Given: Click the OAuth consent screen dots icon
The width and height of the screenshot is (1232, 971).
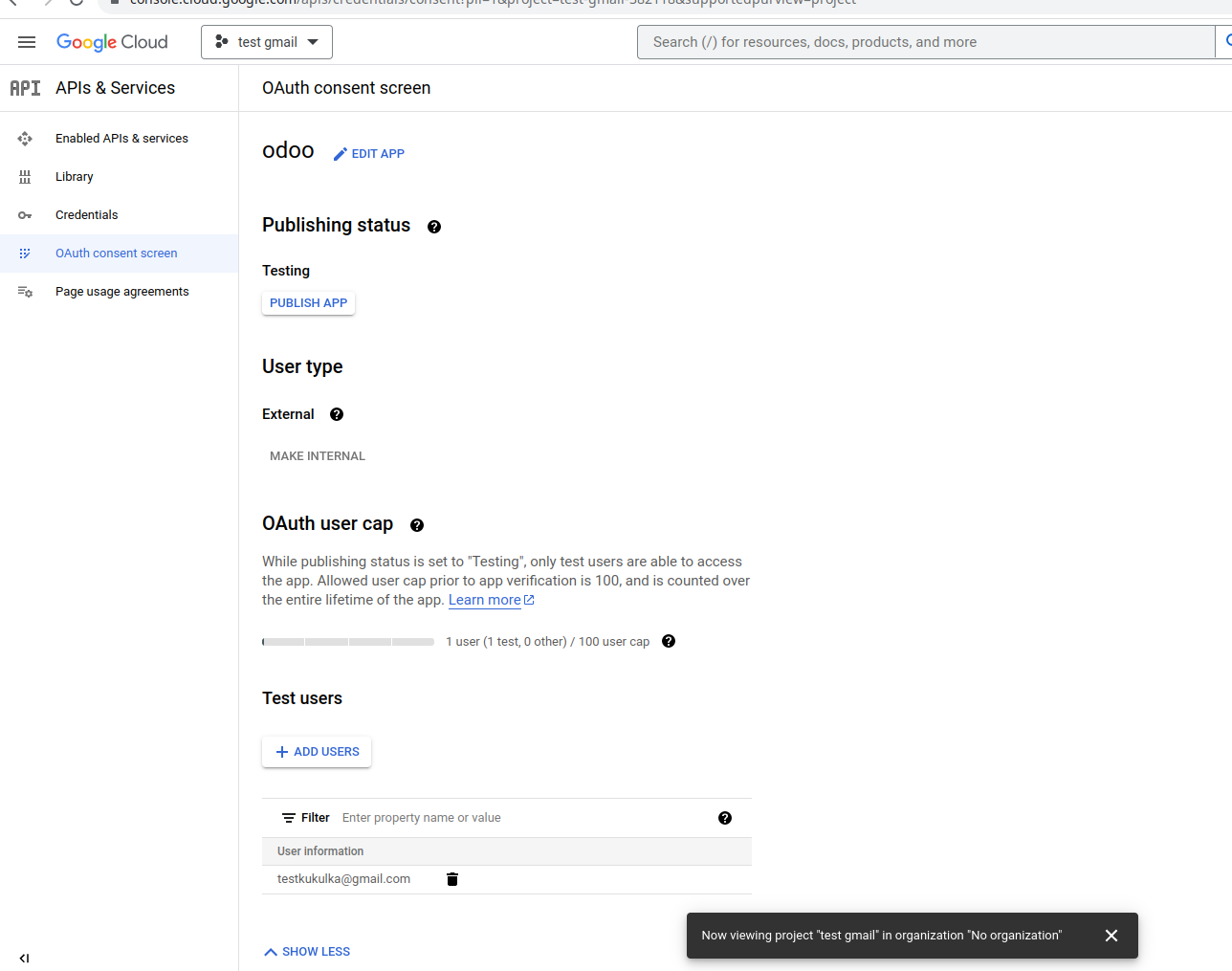Looking at the screenshot, I should click(25, 254).
